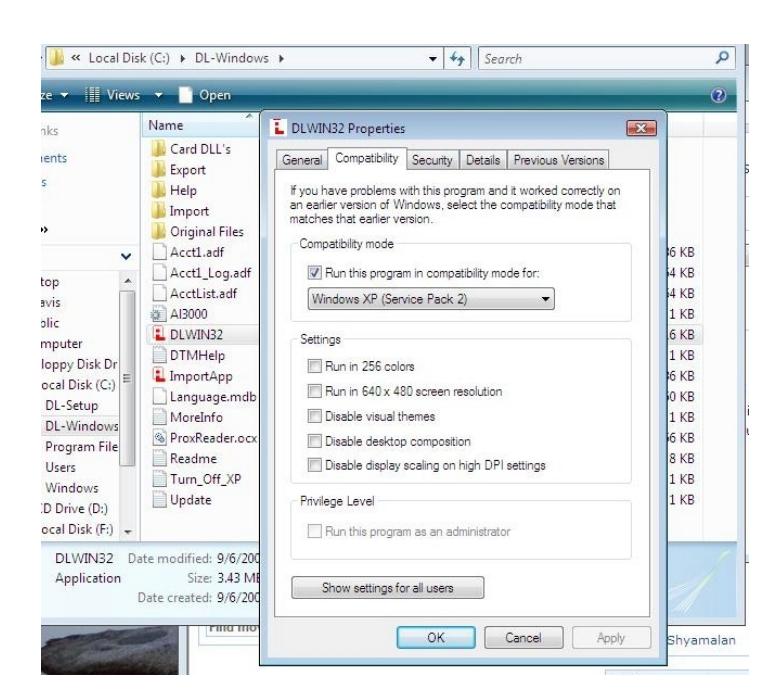This screenshot has width=782, height=699.
Task: Open the Security tab
Action: (x=432, y=160)
